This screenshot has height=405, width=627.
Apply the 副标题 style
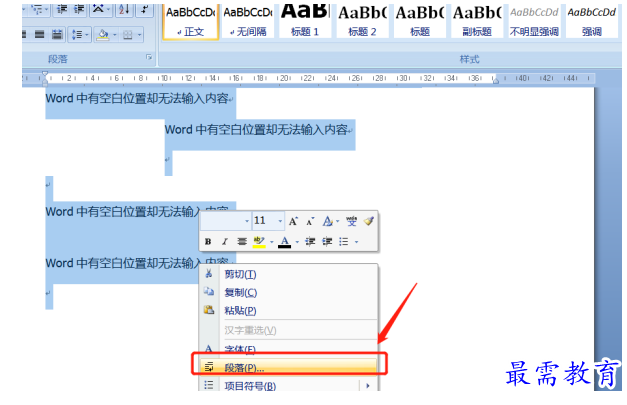477,22
